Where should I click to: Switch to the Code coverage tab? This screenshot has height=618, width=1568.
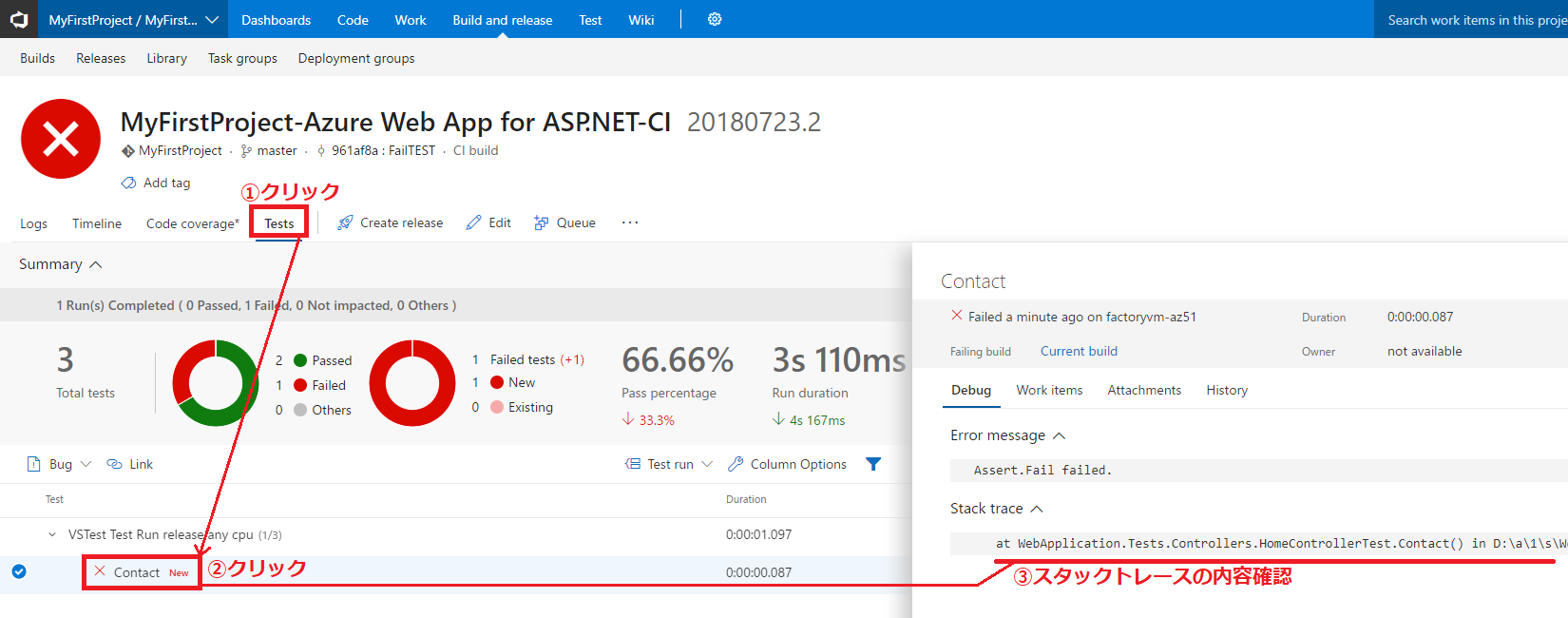click(193, 223)
